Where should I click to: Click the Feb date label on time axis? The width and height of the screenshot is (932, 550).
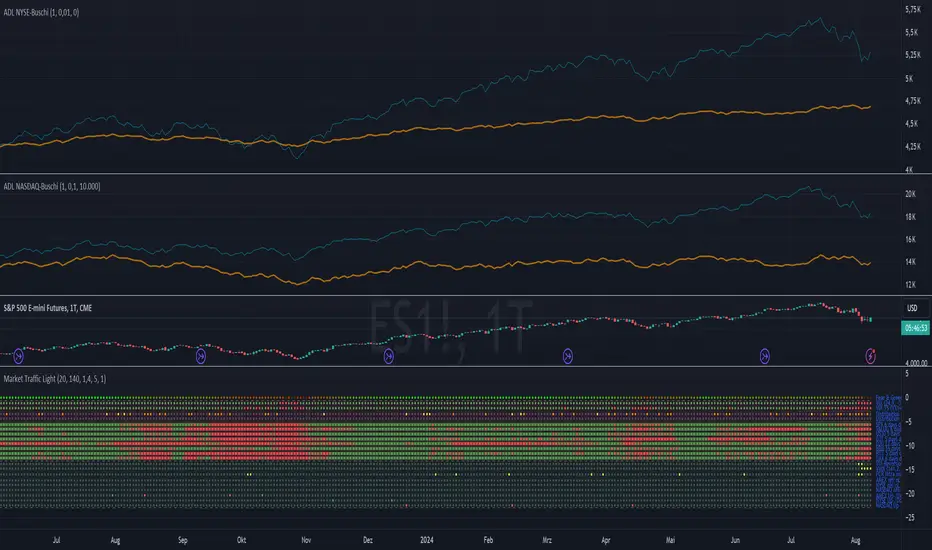click(488, 540)
